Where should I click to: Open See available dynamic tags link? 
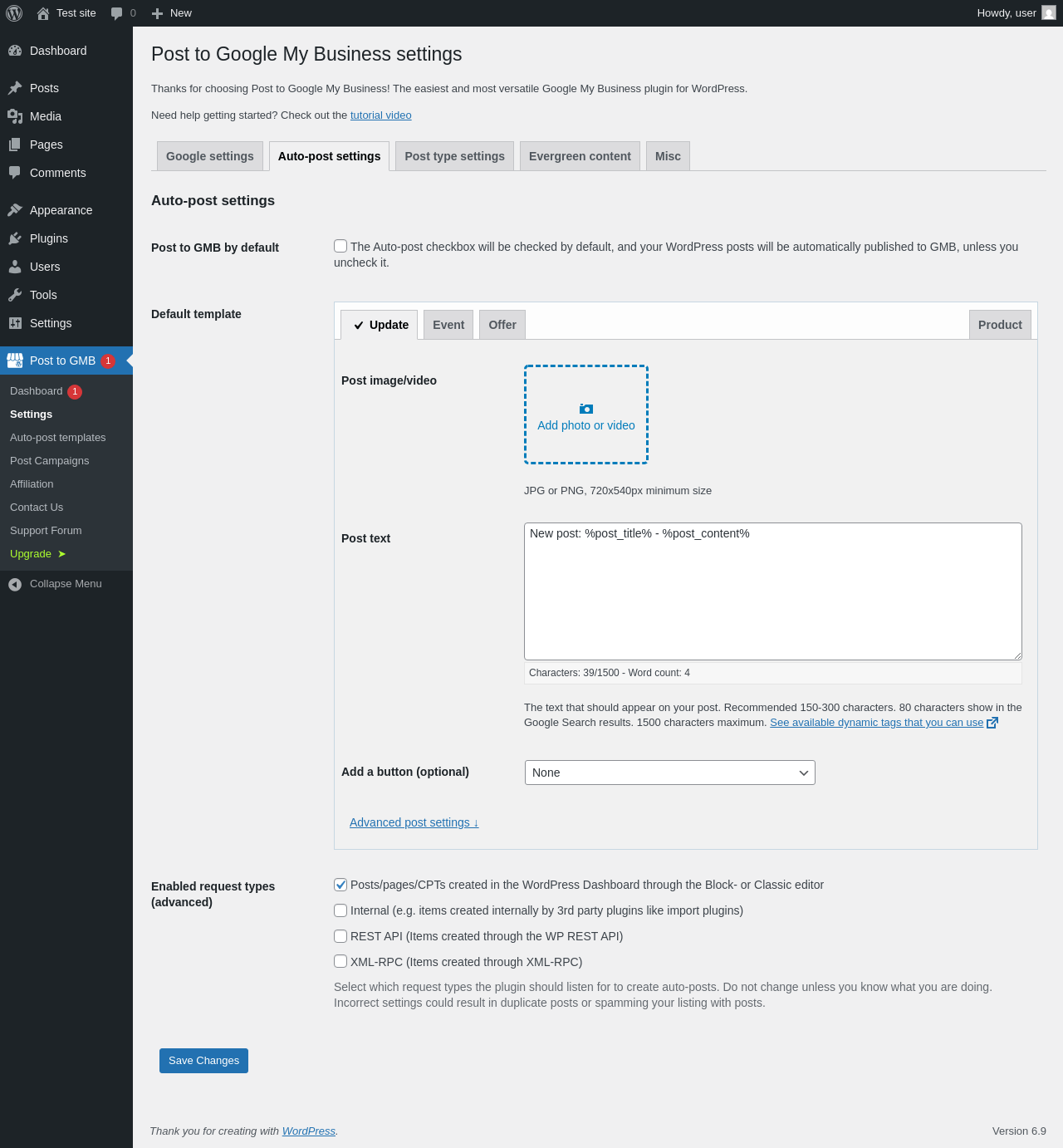[x=877, y=723]
